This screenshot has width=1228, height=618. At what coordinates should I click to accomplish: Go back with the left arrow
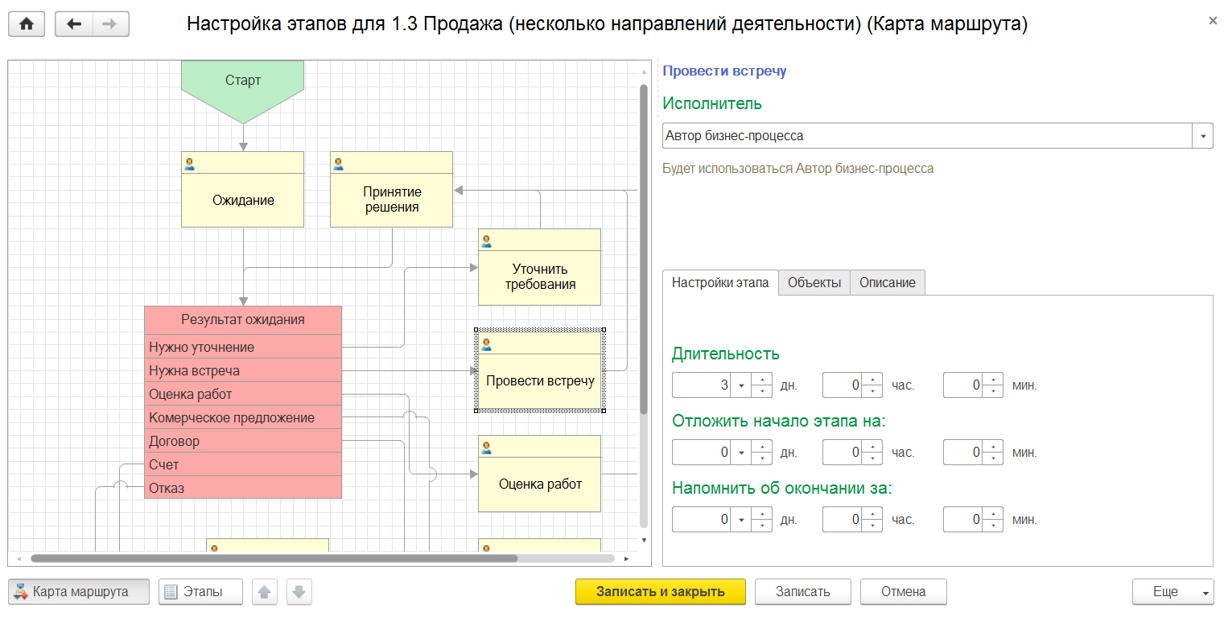click(x=74, y=25)
